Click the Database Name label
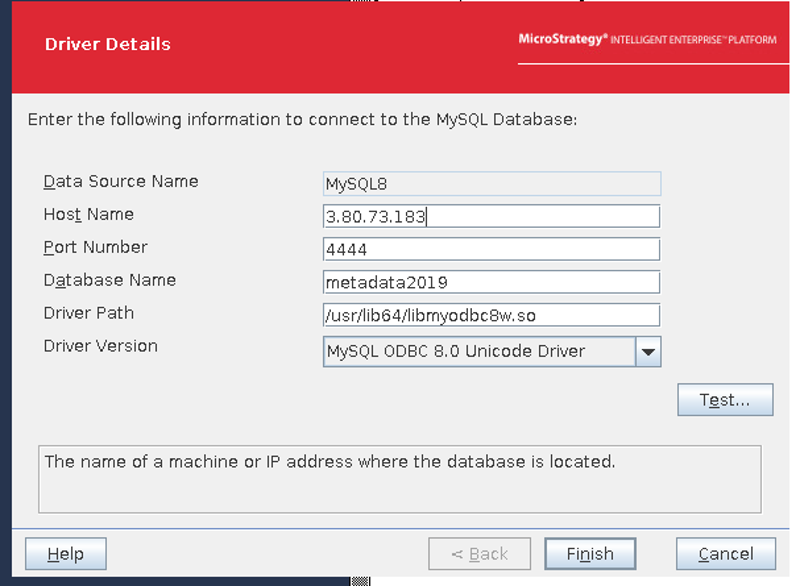The height and width of the screenshot is (586, 800). tap(106, 280)
